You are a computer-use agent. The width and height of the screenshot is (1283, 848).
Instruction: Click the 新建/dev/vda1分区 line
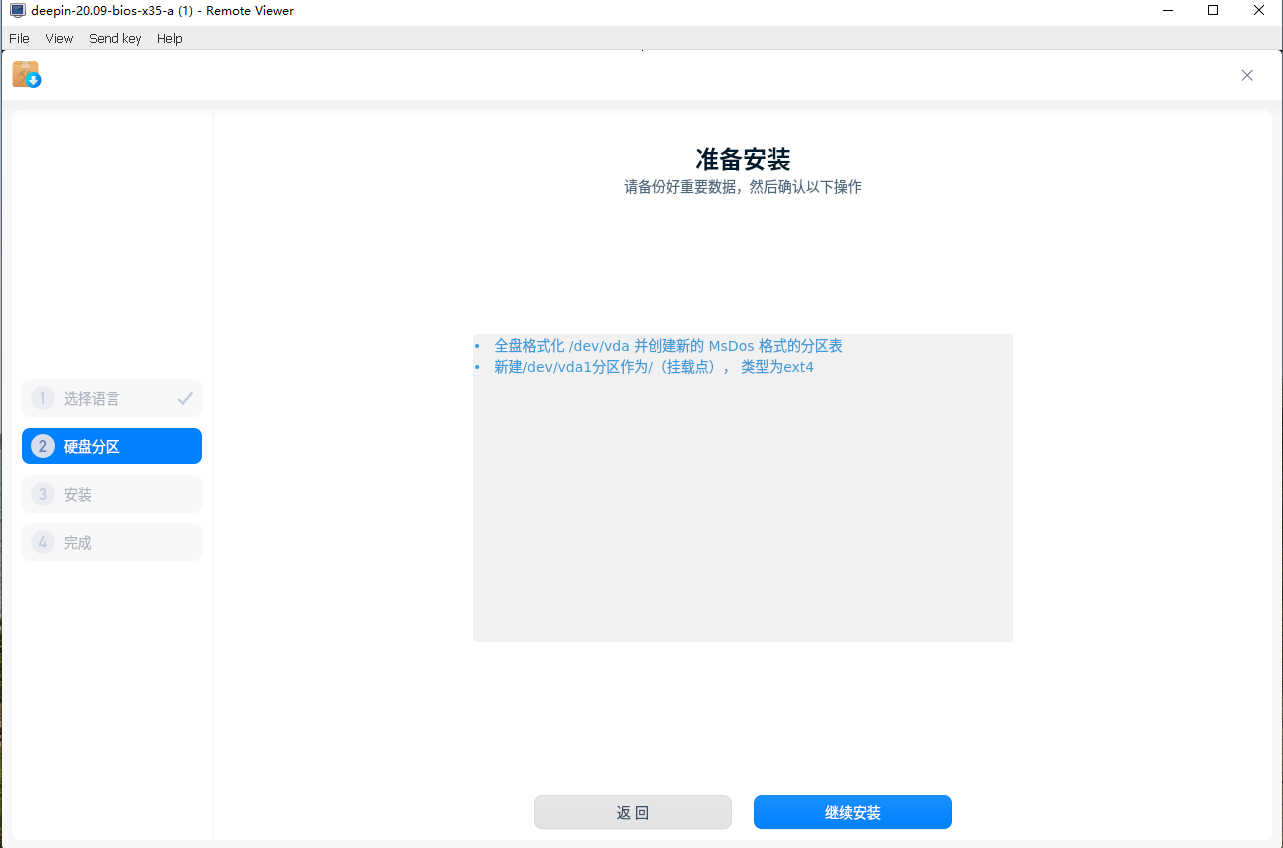pos(654,367)
